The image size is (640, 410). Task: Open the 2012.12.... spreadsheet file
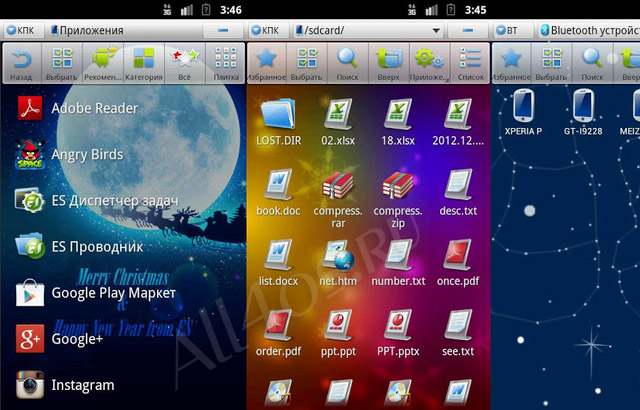tap(458, 122)
